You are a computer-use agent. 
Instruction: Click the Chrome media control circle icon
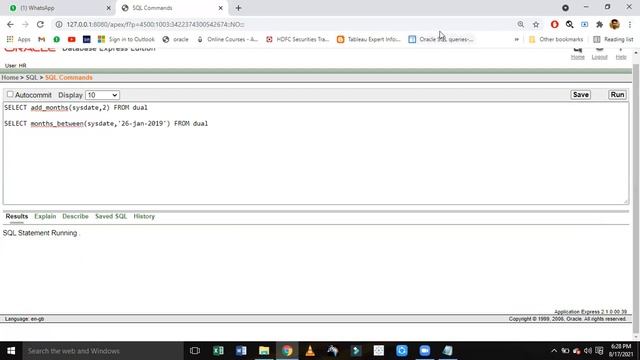click(x=565, y=8)
